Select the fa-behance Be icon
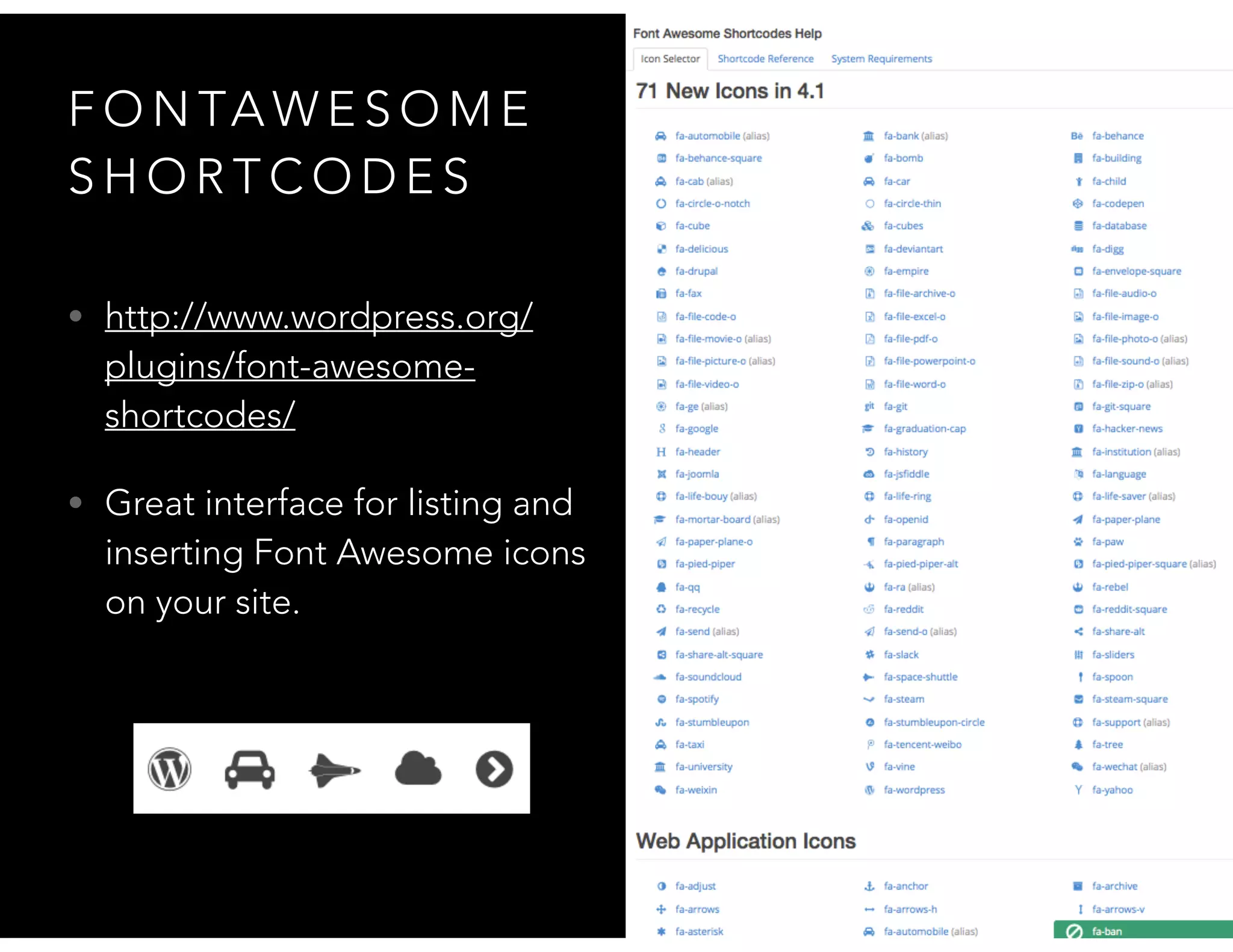This screenshot has height=952, width=1233. click(x=1077, y=136)
